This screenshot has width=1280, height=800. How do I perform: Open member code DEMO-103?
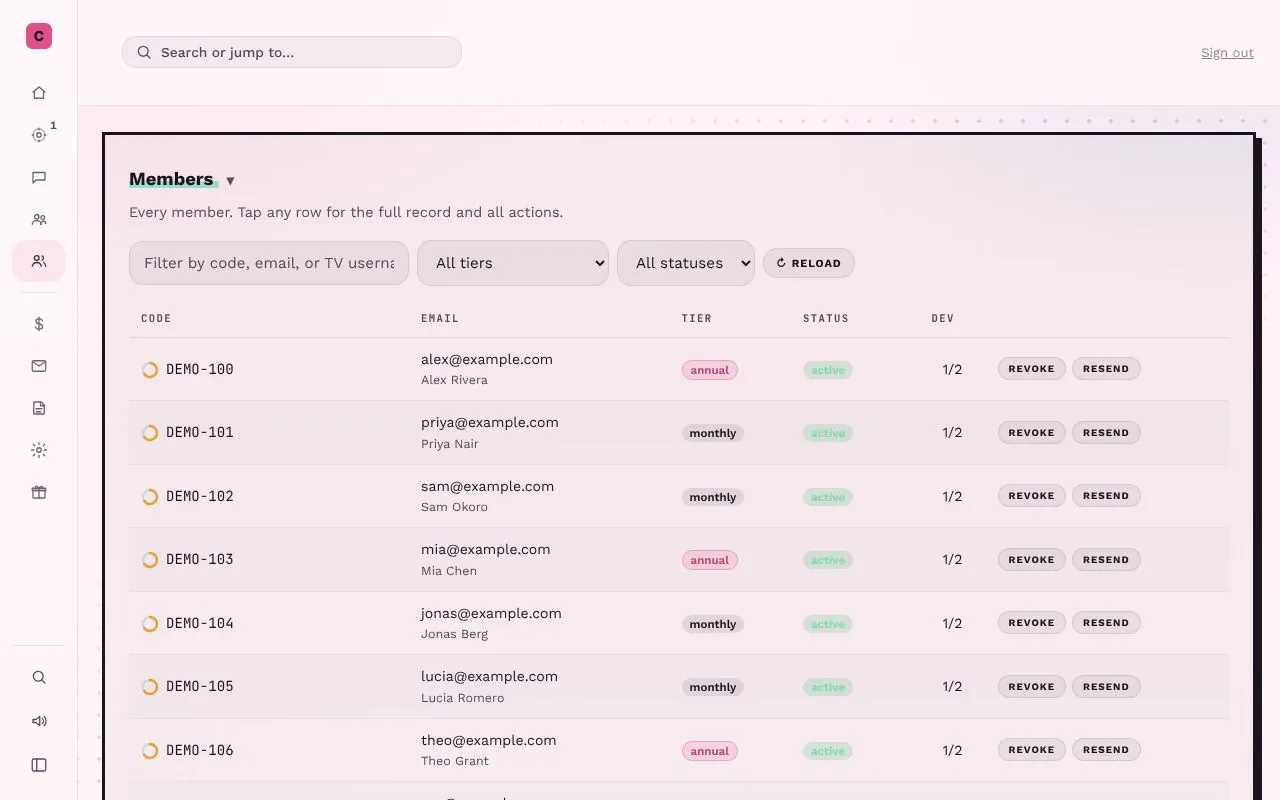pyautogui.click(x=200, y=560)
